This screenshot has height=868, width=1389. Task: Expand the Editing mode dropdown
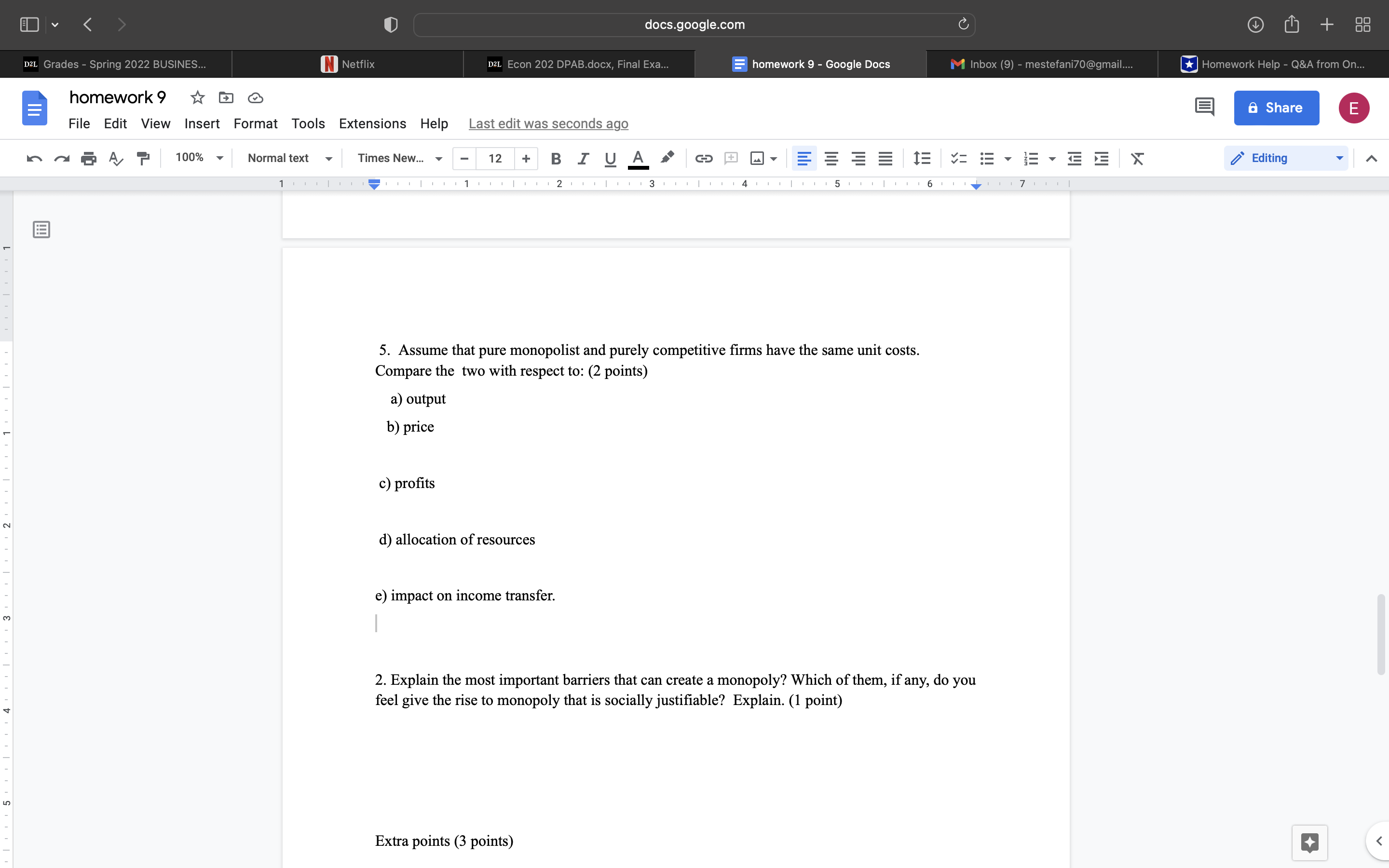click(x=1340, y=157)
